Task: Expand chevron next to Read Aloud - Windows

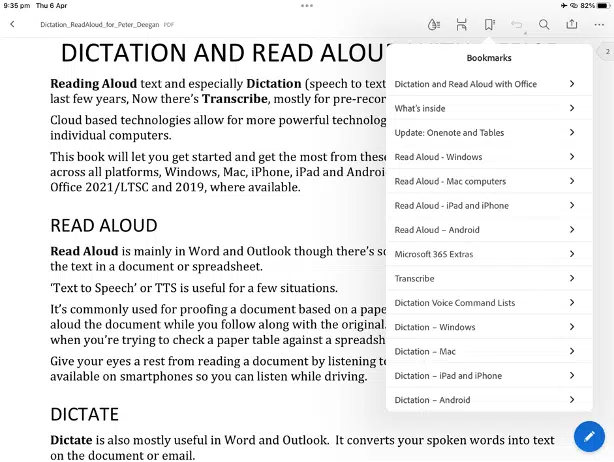Action: [572, 156]
